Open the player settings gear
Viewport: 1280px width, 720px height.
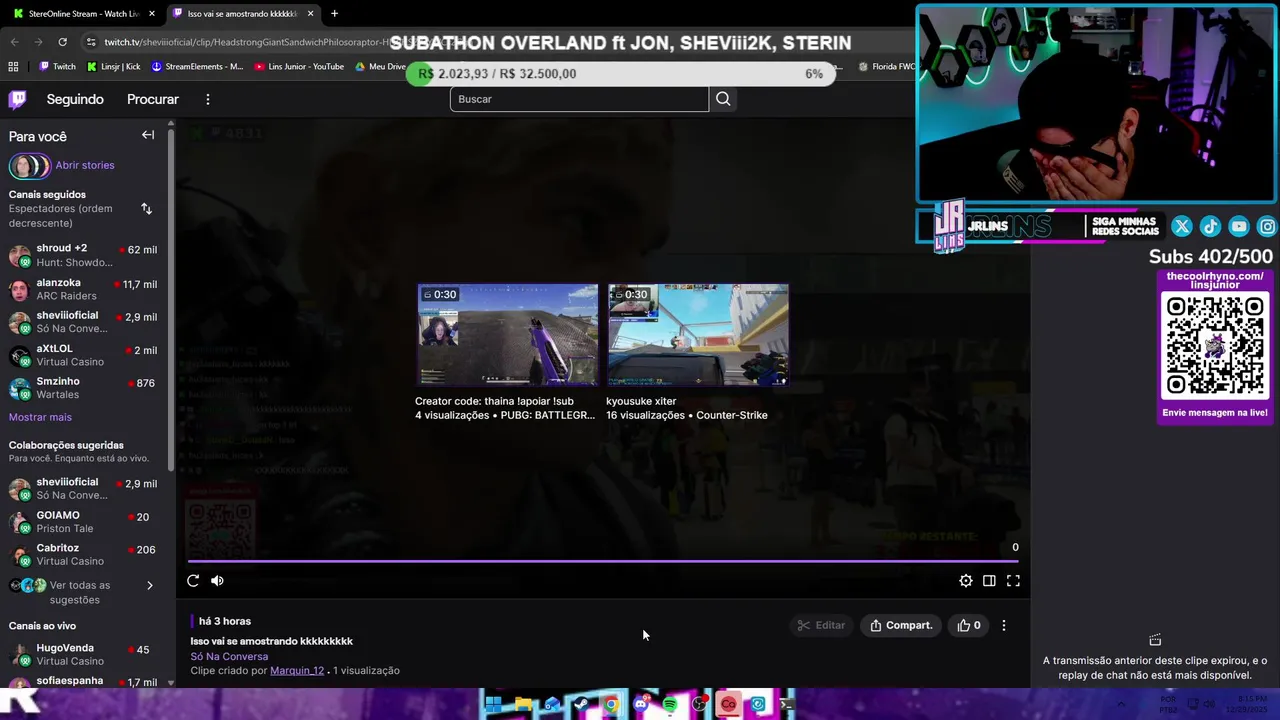965,581
